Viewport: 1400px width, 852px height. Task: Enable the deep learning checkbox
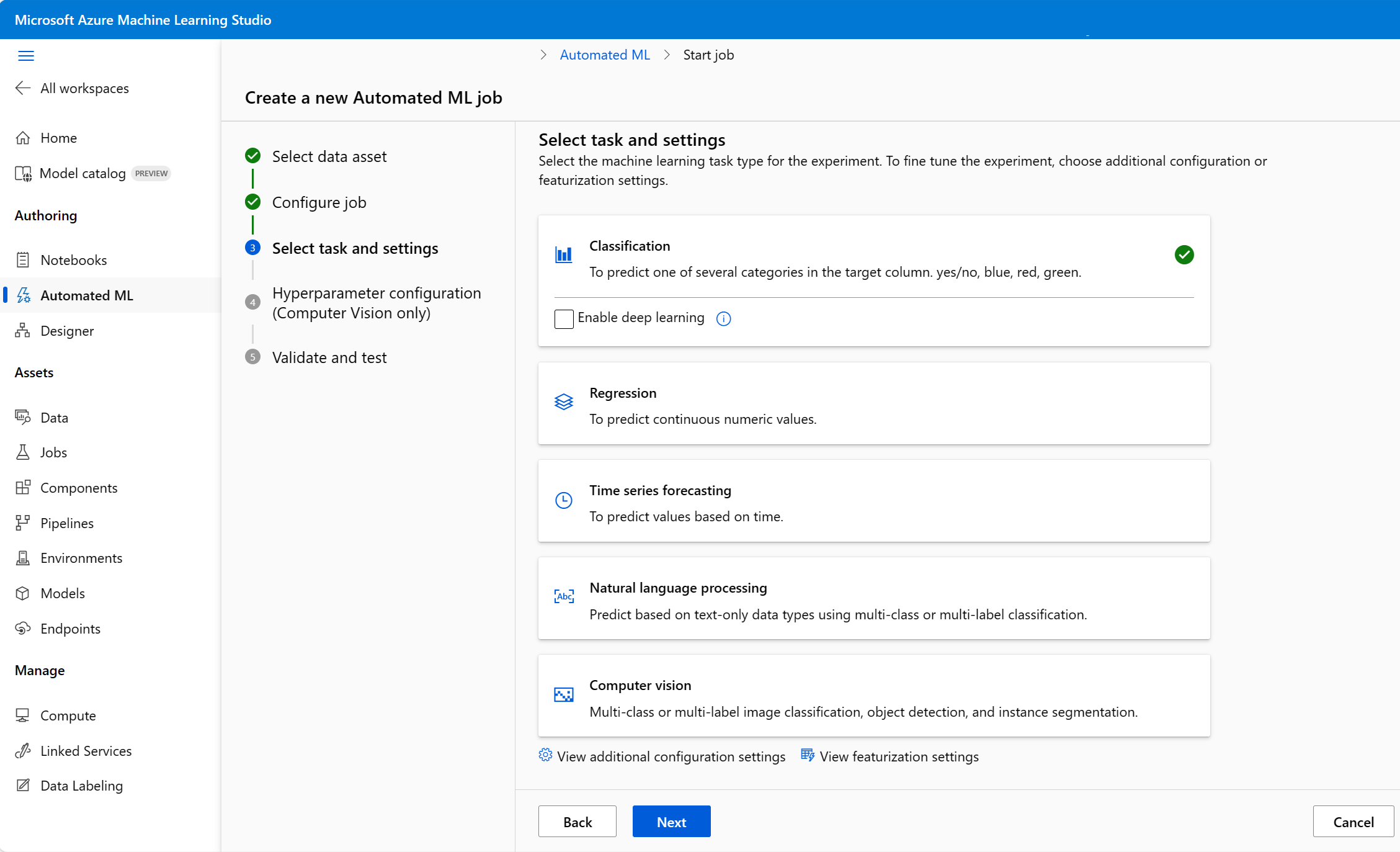pos(564,319)
